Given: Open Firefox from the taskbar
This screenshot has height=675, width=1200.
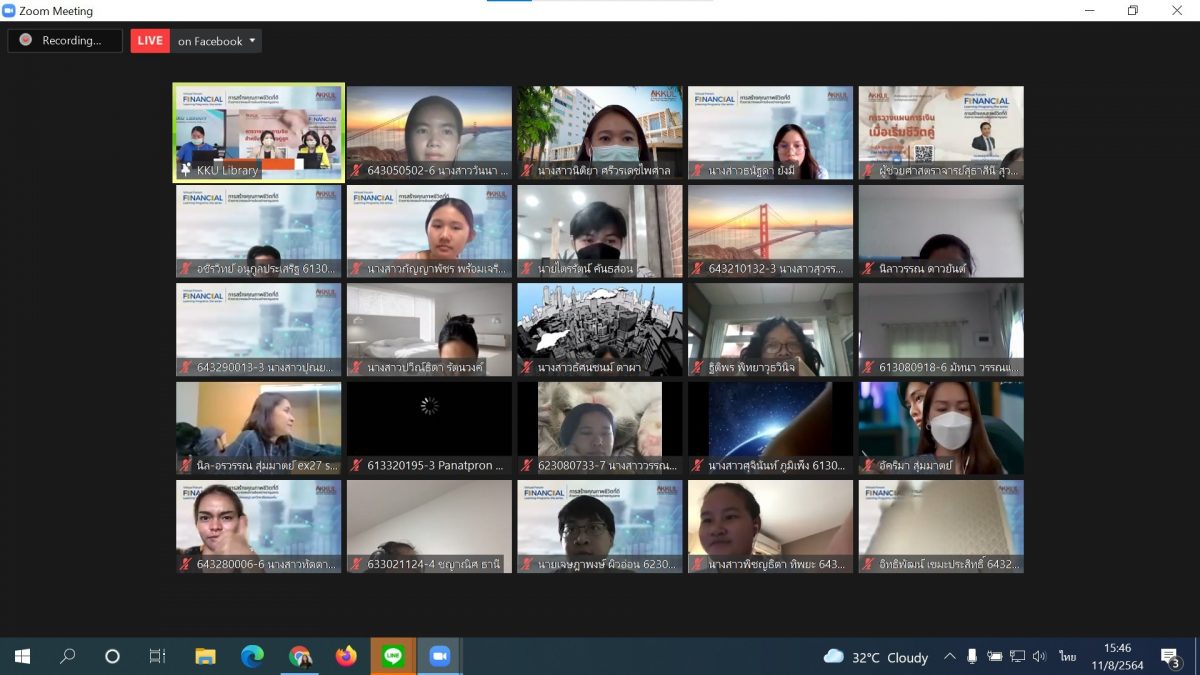Looking at the screenshot, I should point(346,656).
